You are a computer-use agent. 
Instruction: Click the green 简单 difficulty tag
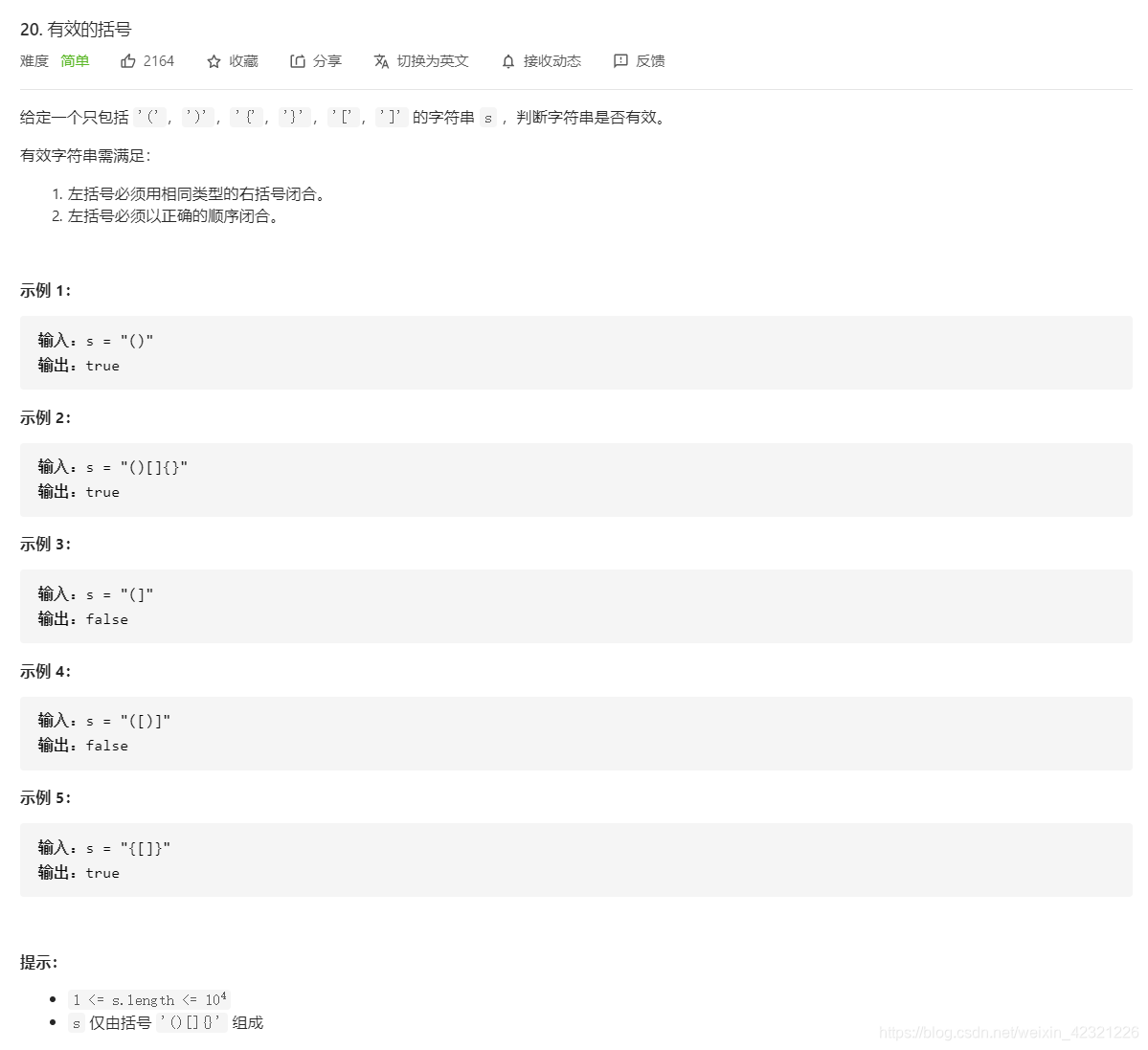coord(75,60)
